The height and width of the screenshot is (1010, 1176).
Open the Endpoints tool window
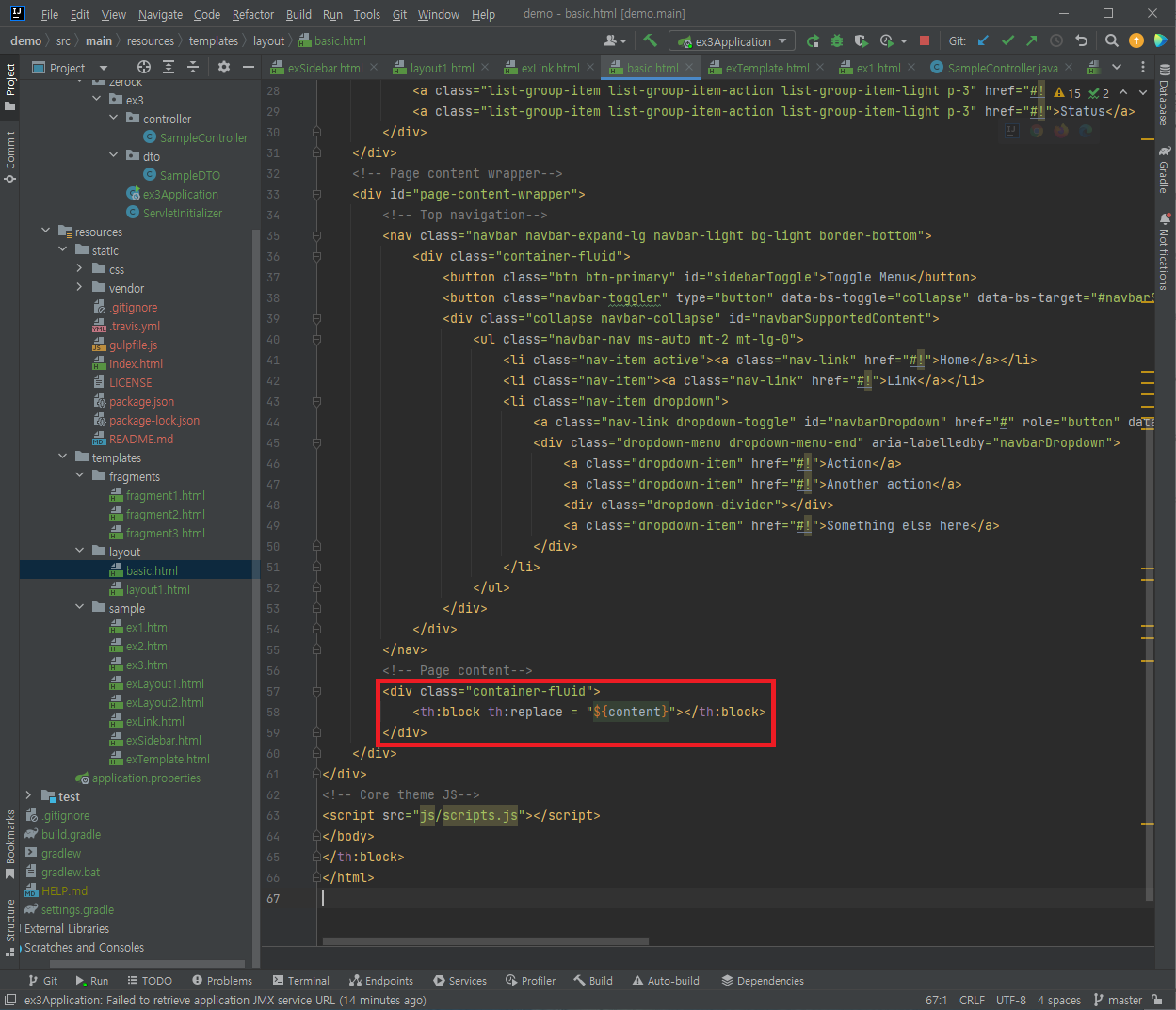pyautogui.click(x=381, y=980)
